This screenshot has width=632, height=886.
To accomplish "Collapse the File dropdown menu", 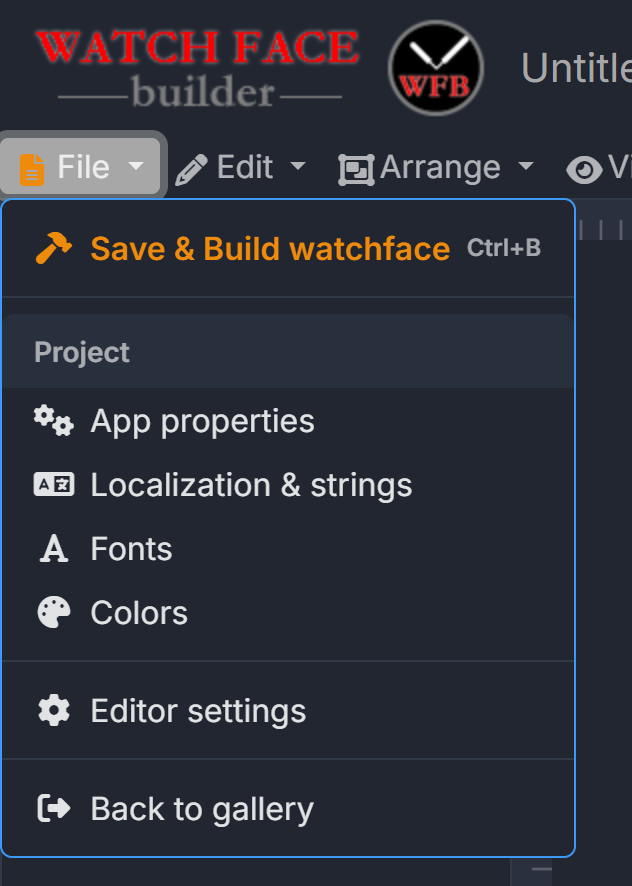I will pos(80,166).
